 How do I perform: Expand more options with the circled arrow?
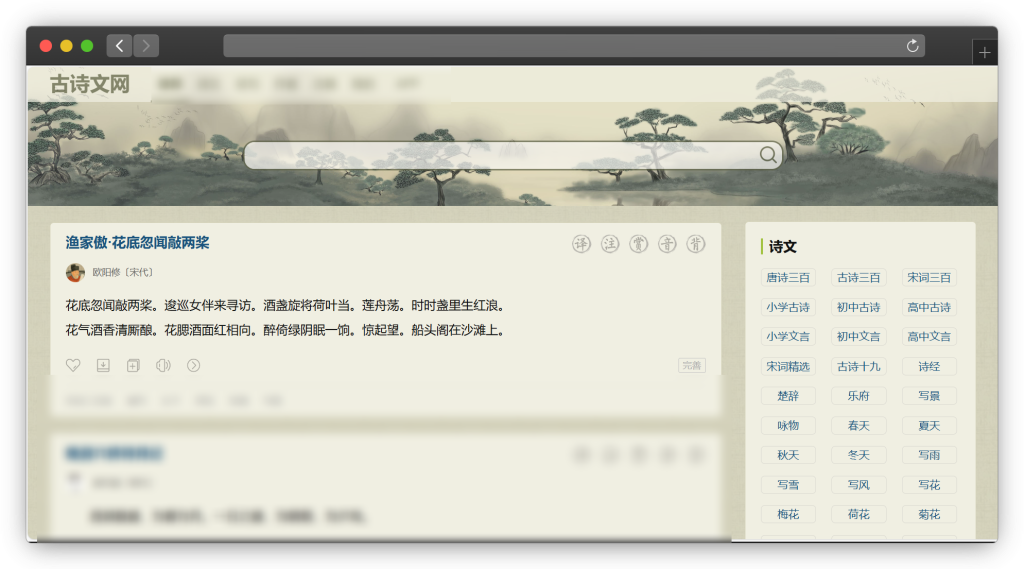pyautogui.click(x=193, y=365)
